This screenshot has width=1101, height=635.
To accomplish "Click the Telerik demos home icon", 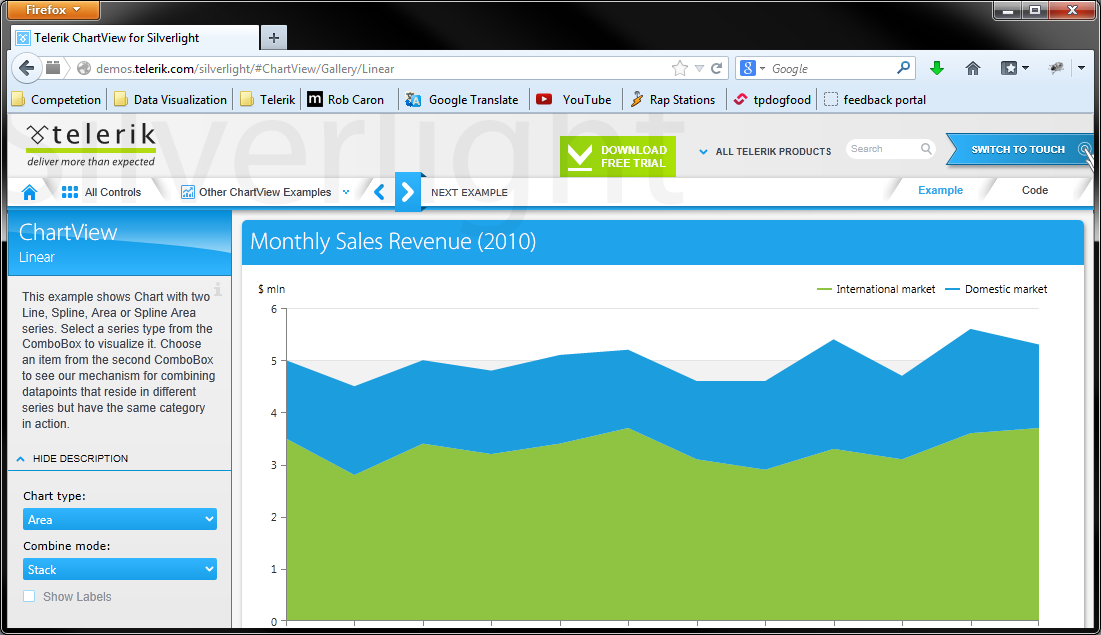I will 29,192.
